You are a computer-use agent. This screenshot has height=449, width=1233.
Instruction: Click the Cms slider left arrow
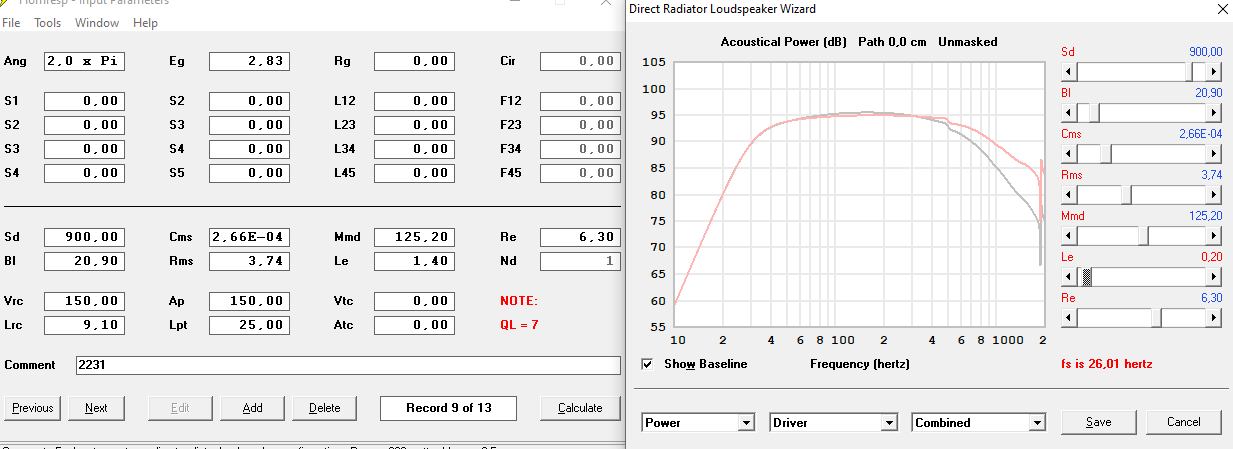click(x=1068, y=154)
